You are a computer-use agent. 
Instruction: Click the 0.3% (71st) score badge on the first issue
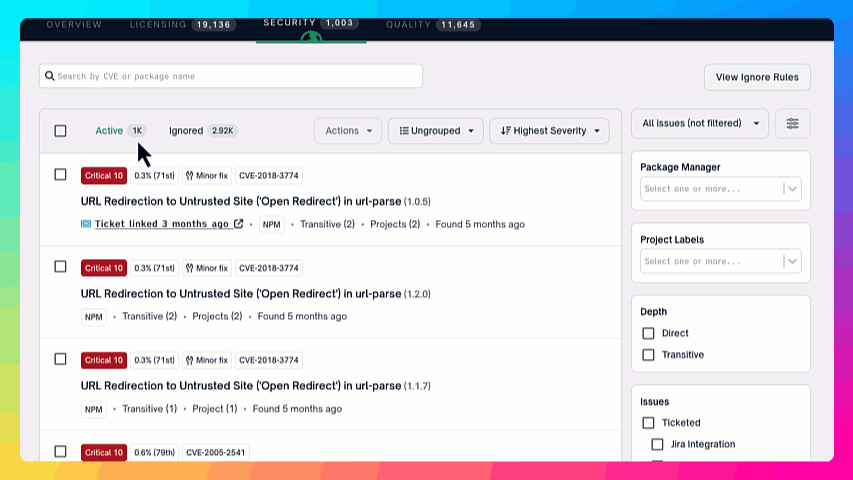coord(155,176)
